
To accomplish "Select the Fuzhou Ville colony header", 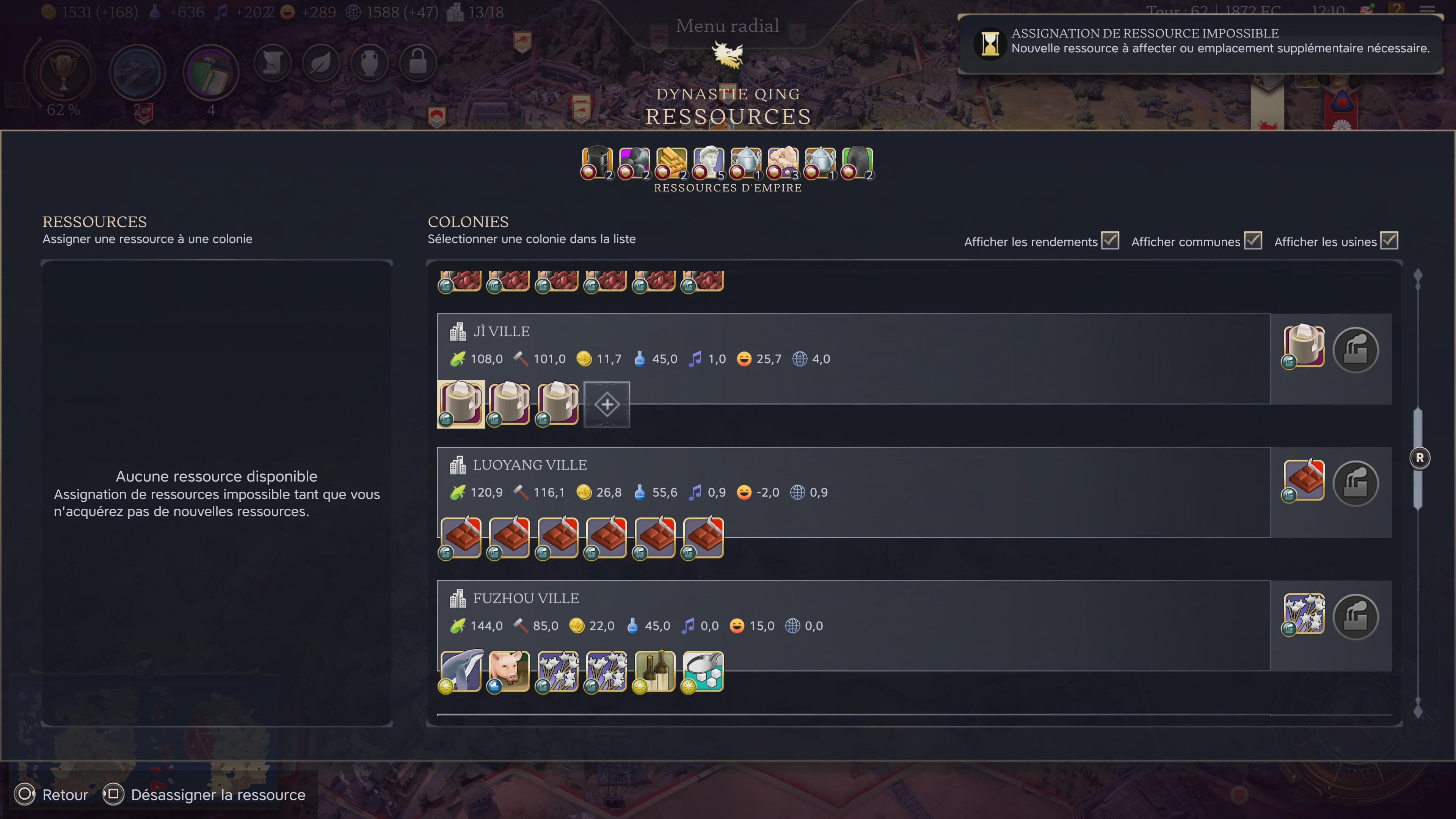I will 526,598.
